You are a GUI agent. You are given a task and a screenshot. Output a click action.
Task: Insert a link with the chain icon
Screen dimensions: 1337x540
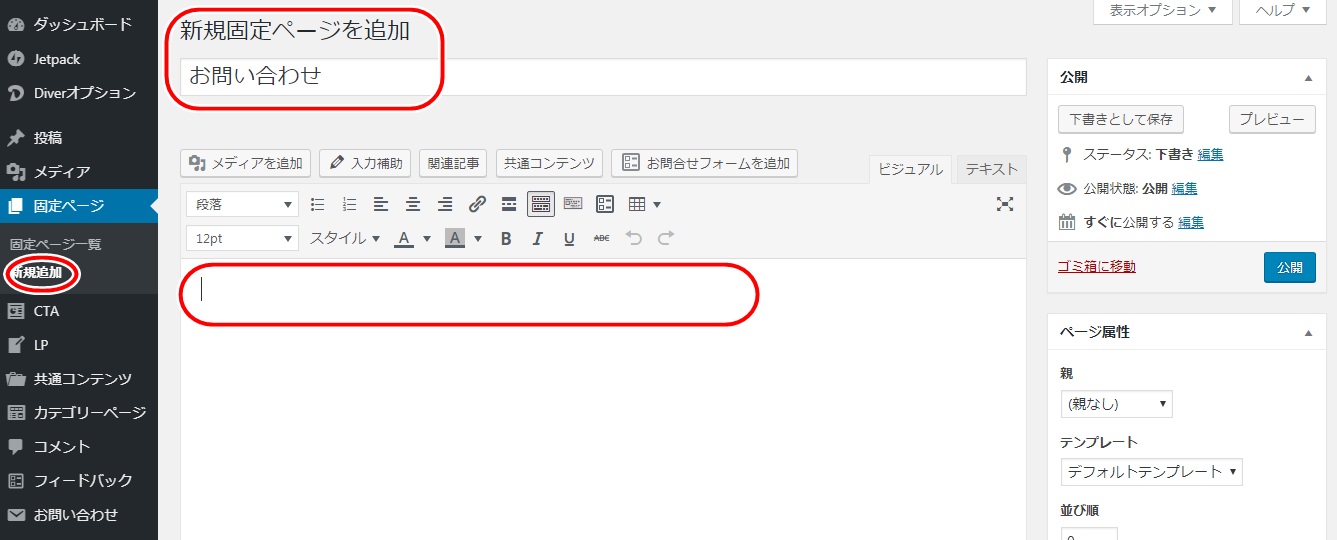[477, 204]
